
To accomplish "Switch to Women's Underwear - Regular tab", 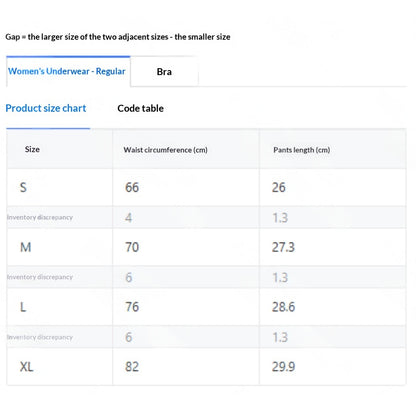I will 68,71.
